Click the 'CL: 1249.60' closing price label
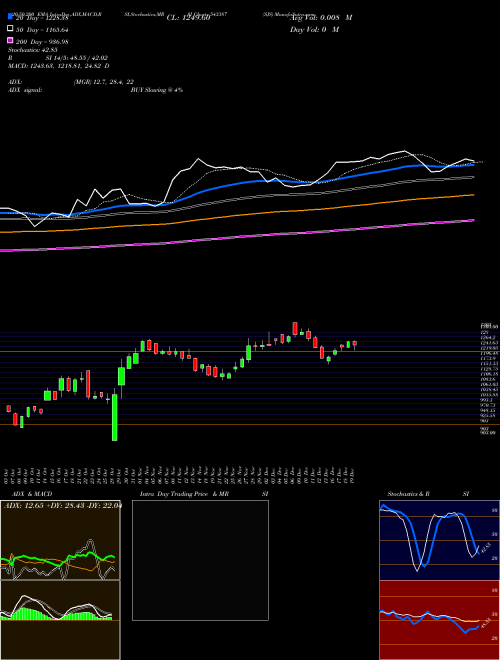Screen dimensions: 500x660 click(188, 18)
